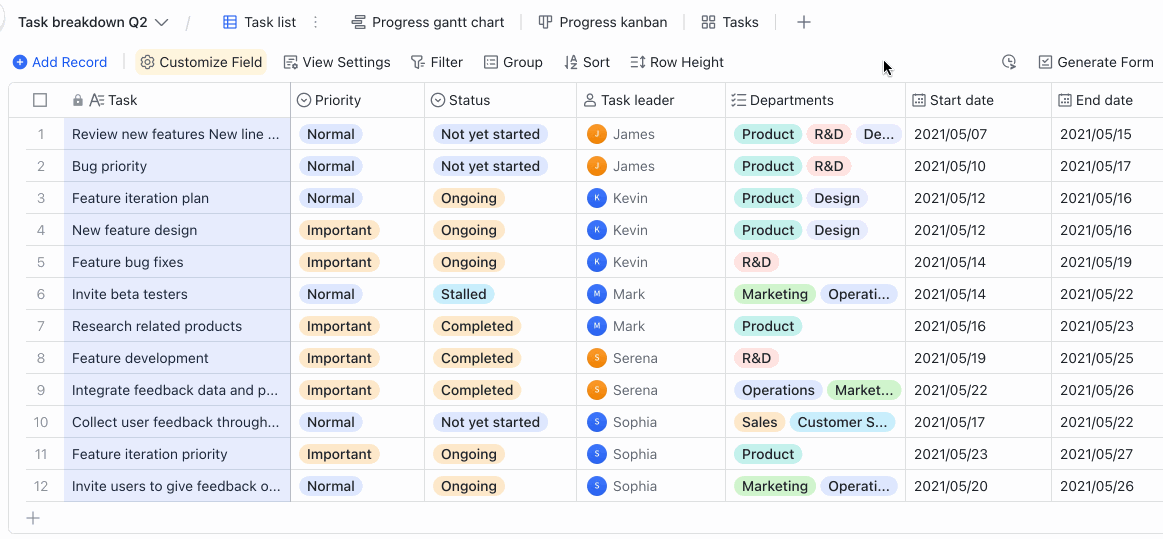Click the Filter funnel icon
Screen dimensions: 1163x539
point(418,62)
